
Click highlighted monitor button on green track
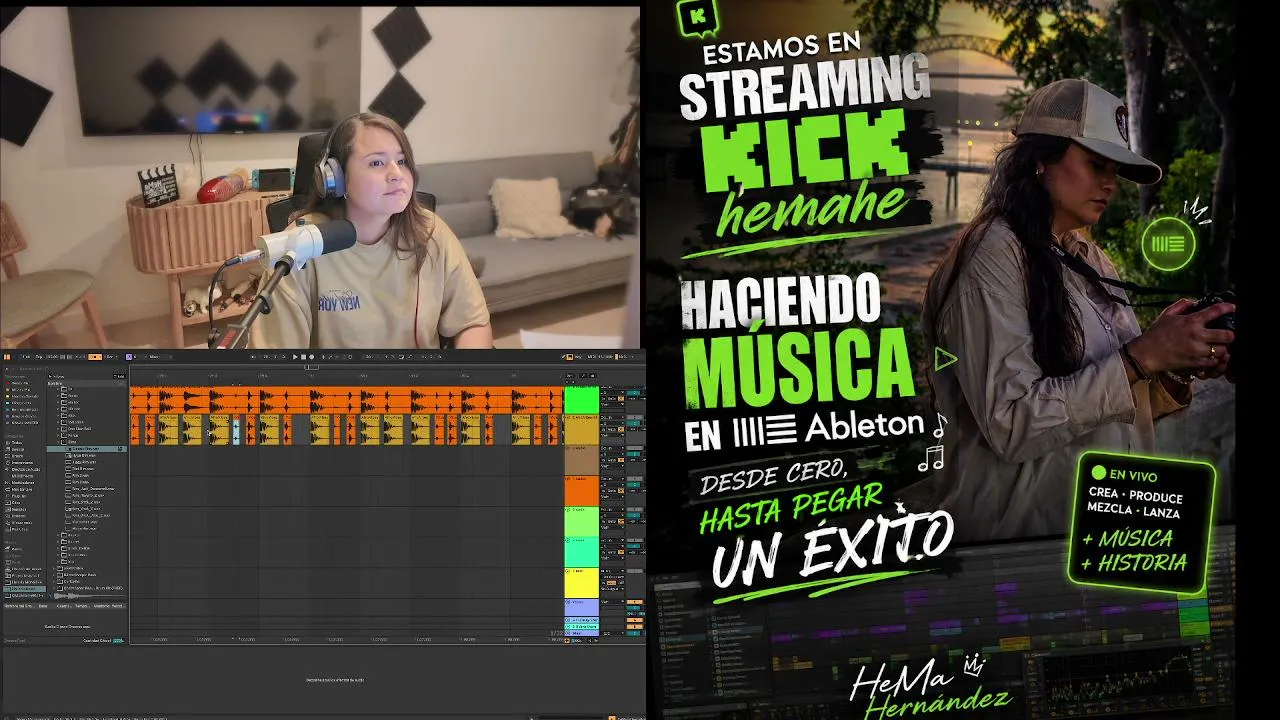coord(620,397)
